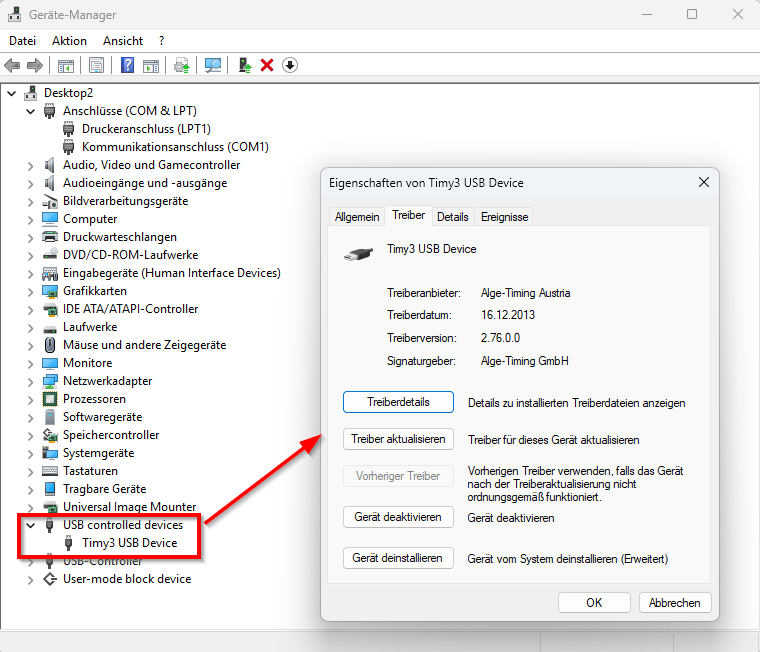The width and height of the screenshot is (760, 652).
Task: Expand the Computer category chevron
Action: tap(31, 220)
